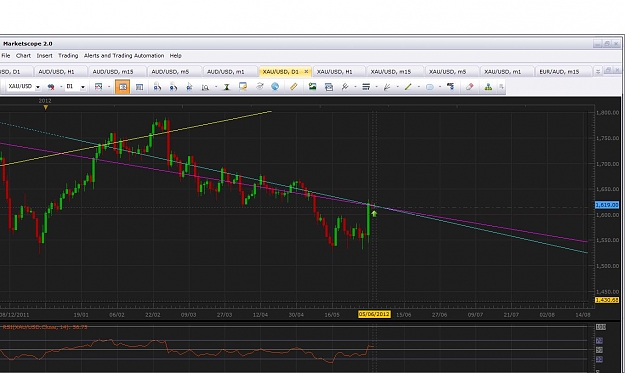
Task: Expand the horizontal lines dropdown arrow
Action: (376, 87)
